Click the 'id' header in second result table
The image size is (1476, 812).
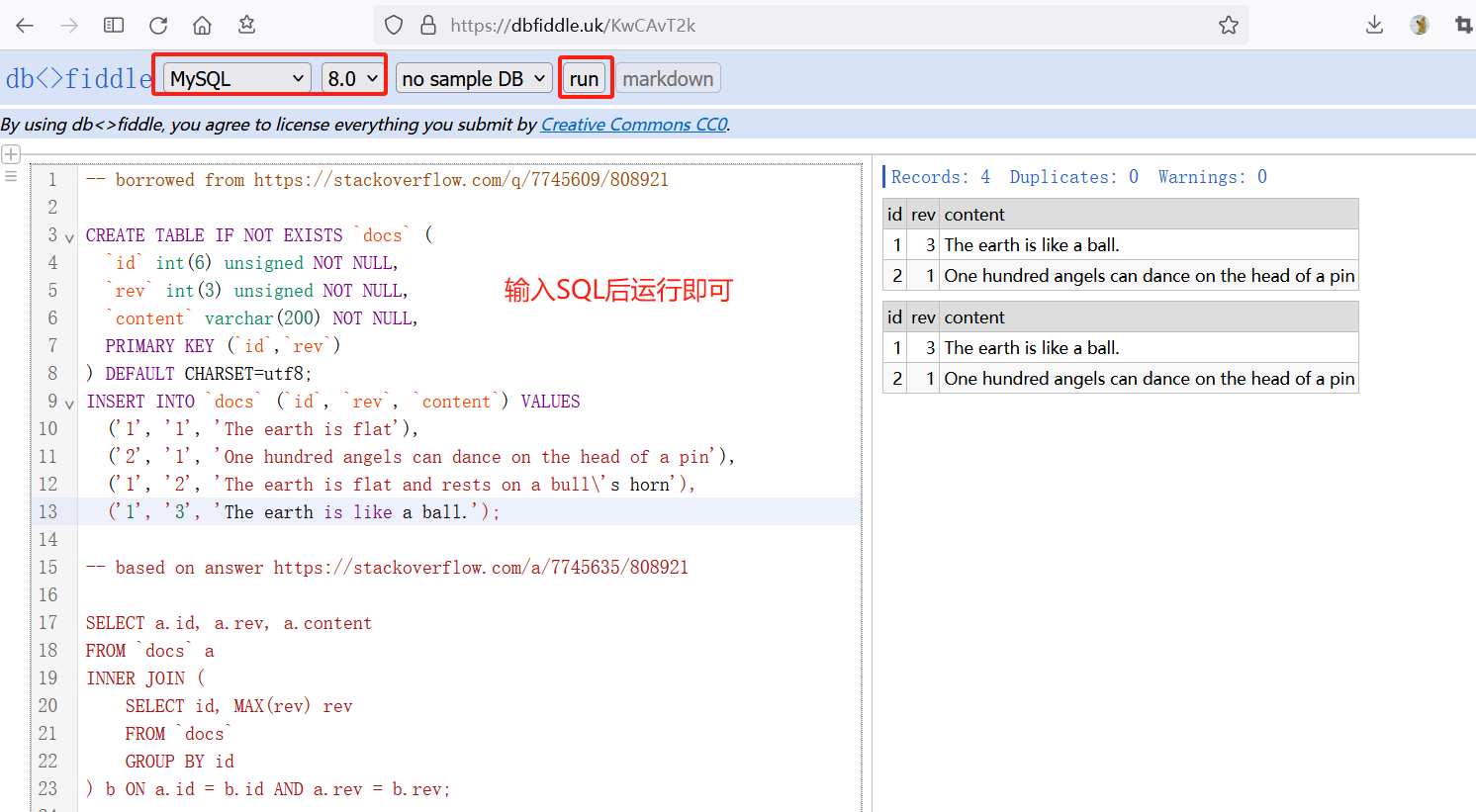pyautogui.click(x=894, y=317)
